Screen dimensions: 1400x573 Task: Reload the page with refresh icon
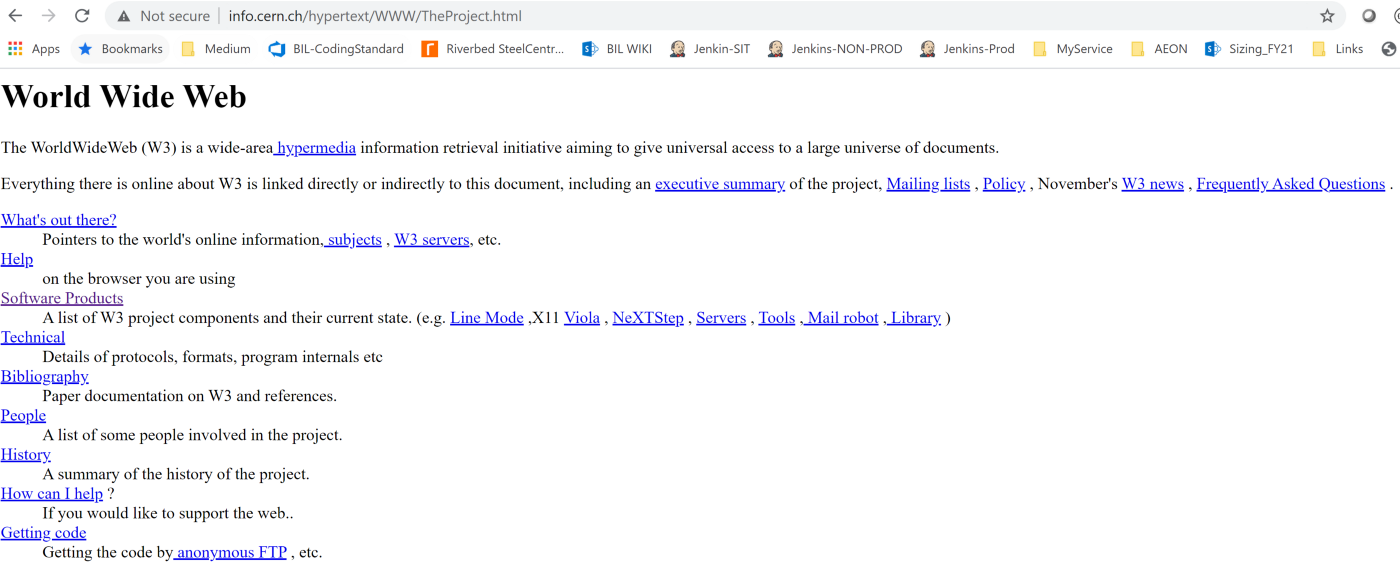pyautogui.click(x=82, y=16)
